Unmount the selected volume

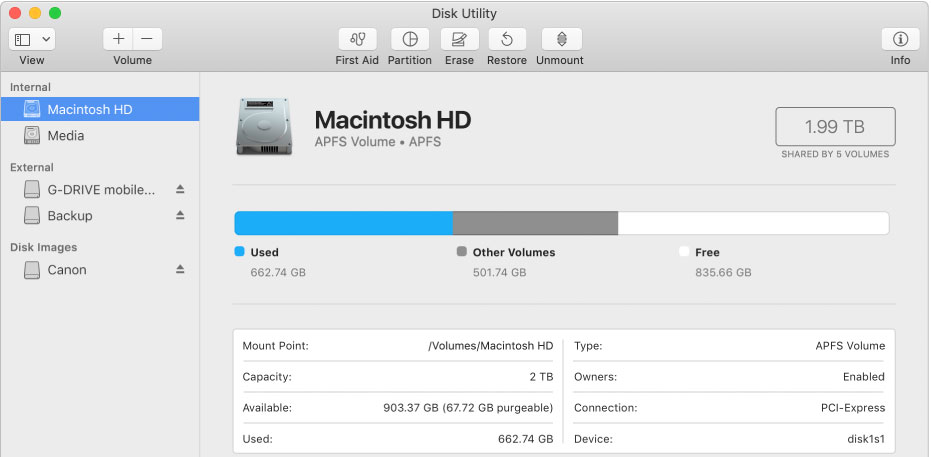pos(562,39)
